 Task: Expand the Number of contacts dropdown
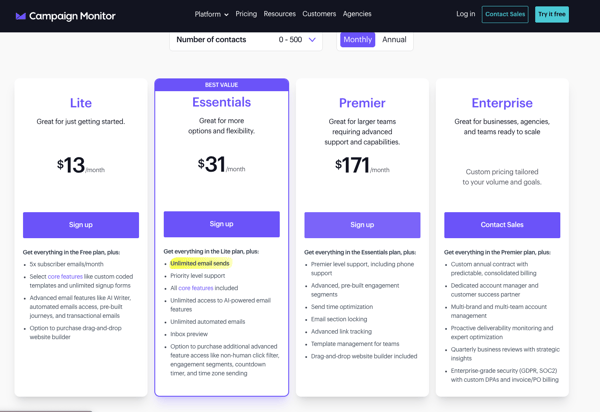[246, 39]
